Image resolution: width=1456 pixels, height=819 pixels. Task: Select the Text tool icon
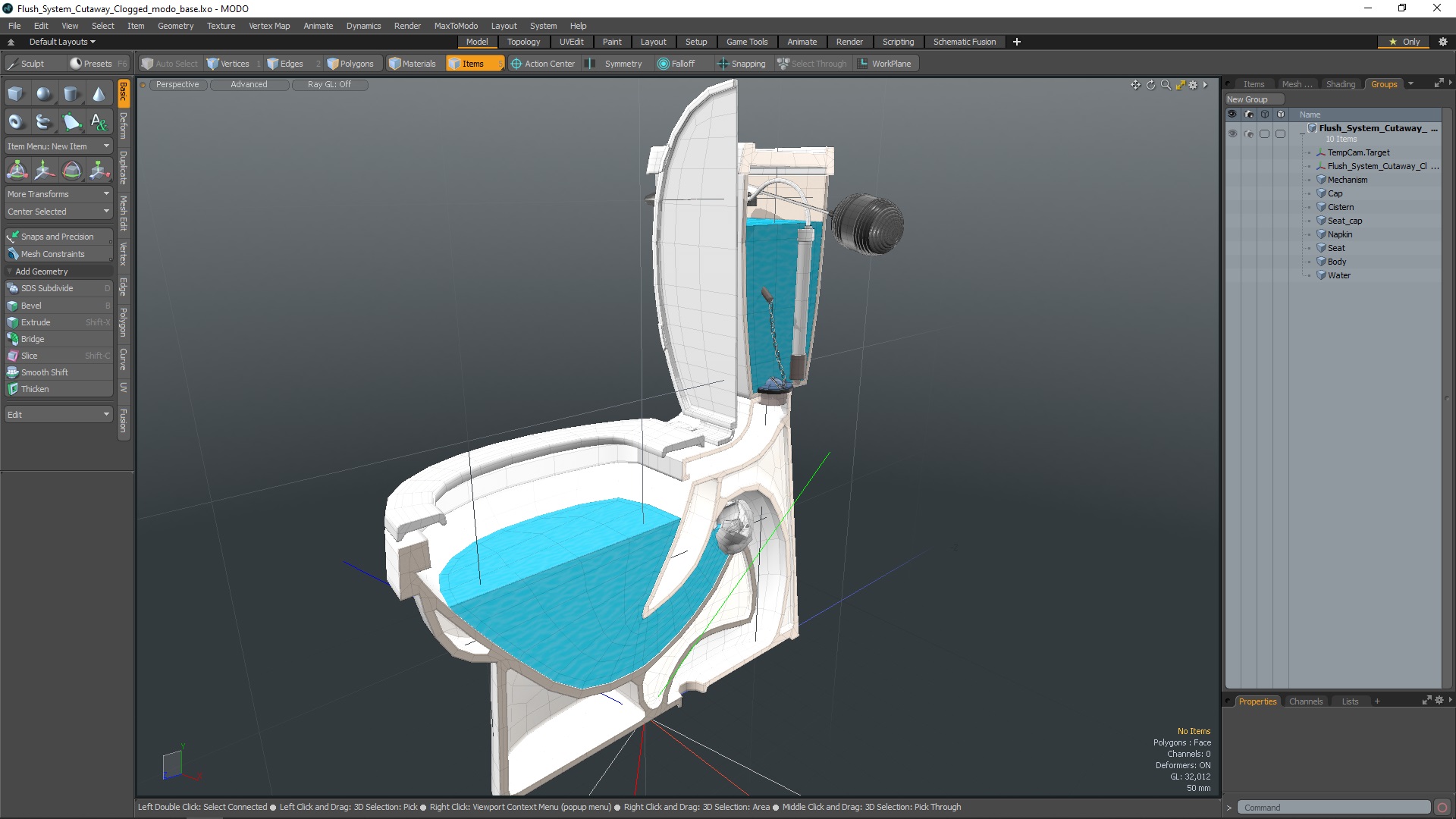click(x=99, y=121)
